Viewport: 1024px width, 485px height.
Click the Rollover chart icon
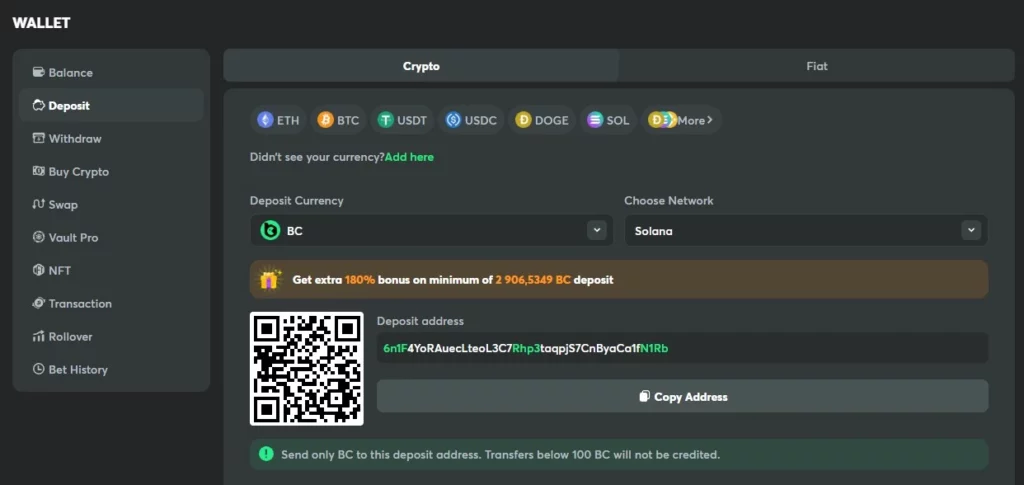pyautogui.click(x=39, y=336)
